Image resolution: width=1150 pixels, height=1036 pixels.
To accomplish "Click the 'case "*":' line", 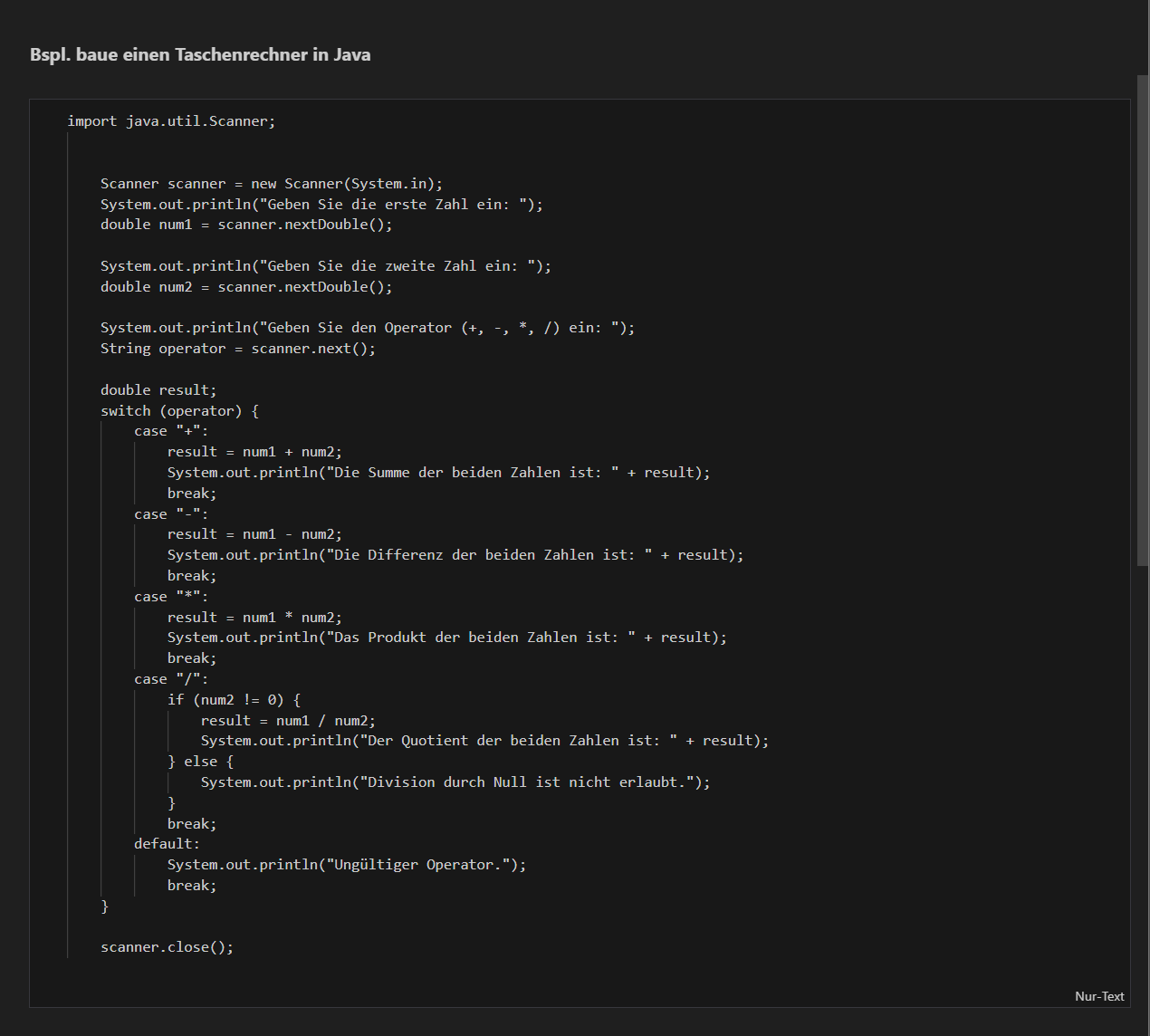I will pos(171,597).
